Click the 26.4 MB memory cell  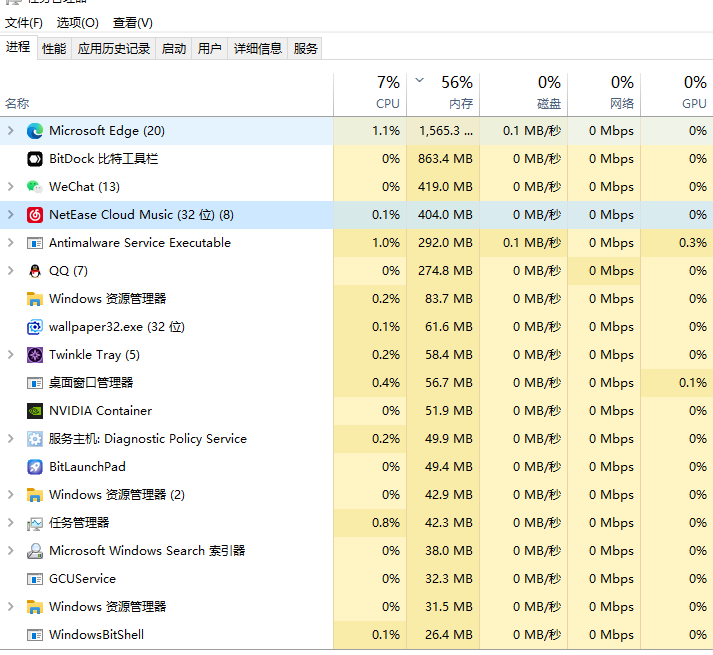443,635
